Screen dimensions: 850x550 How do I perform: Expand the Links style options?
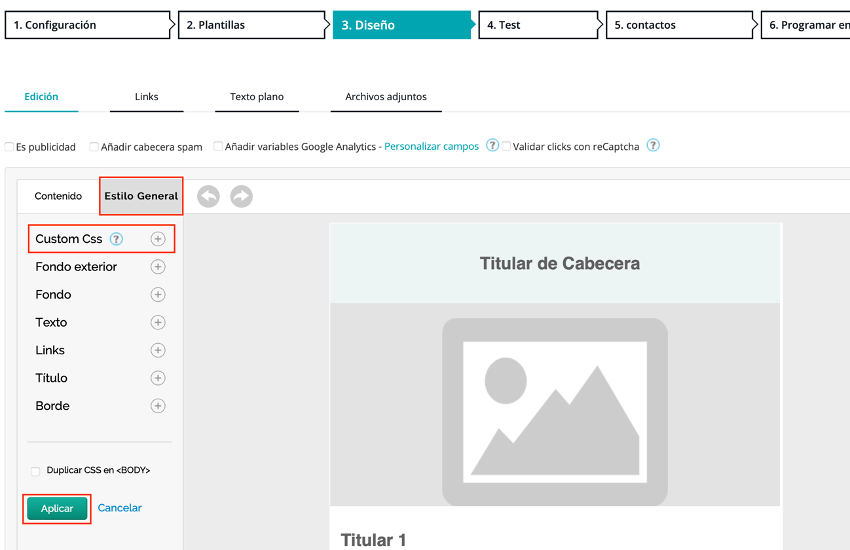(157, 351)
